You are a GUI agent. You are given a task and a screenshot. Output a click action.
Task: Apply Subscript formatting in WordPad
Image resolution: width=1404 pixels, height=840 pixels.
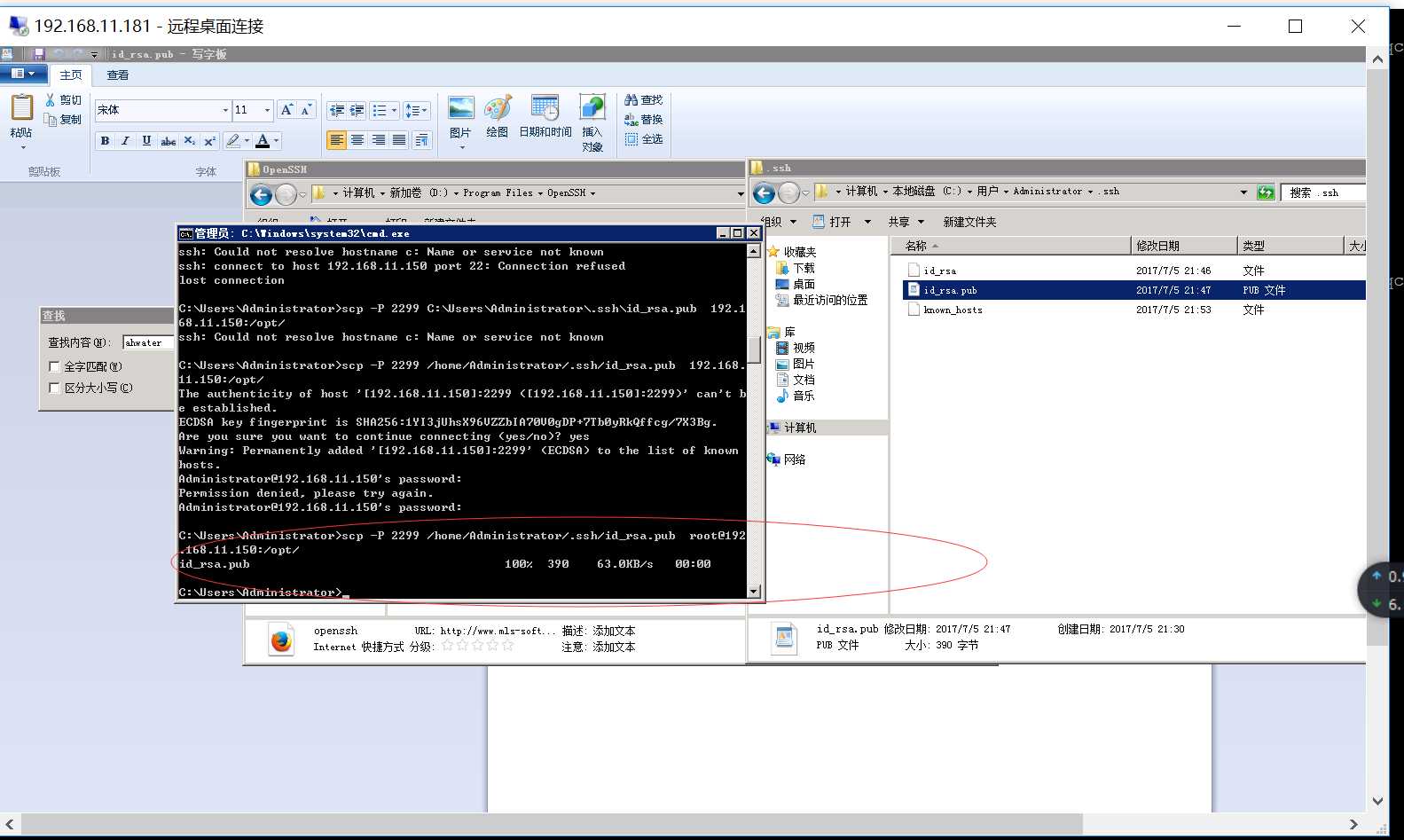coord(189,140)
